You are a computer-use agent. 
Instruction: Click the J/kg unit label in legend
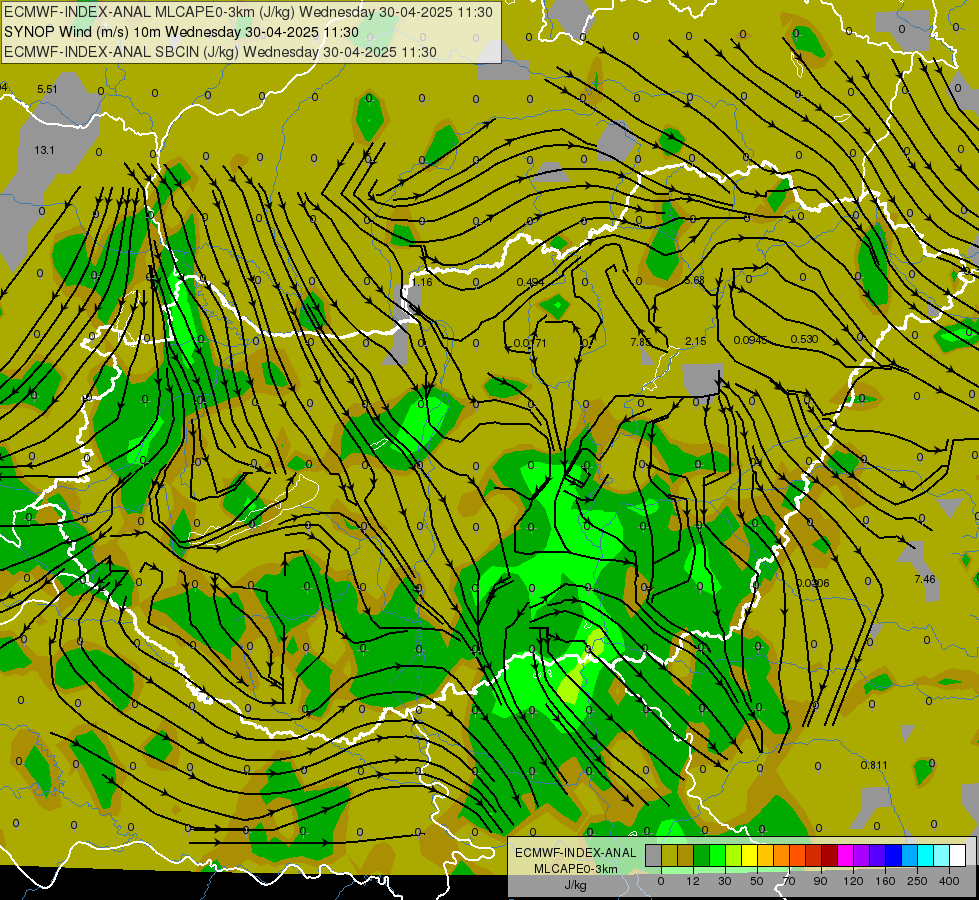coord(575,885)
